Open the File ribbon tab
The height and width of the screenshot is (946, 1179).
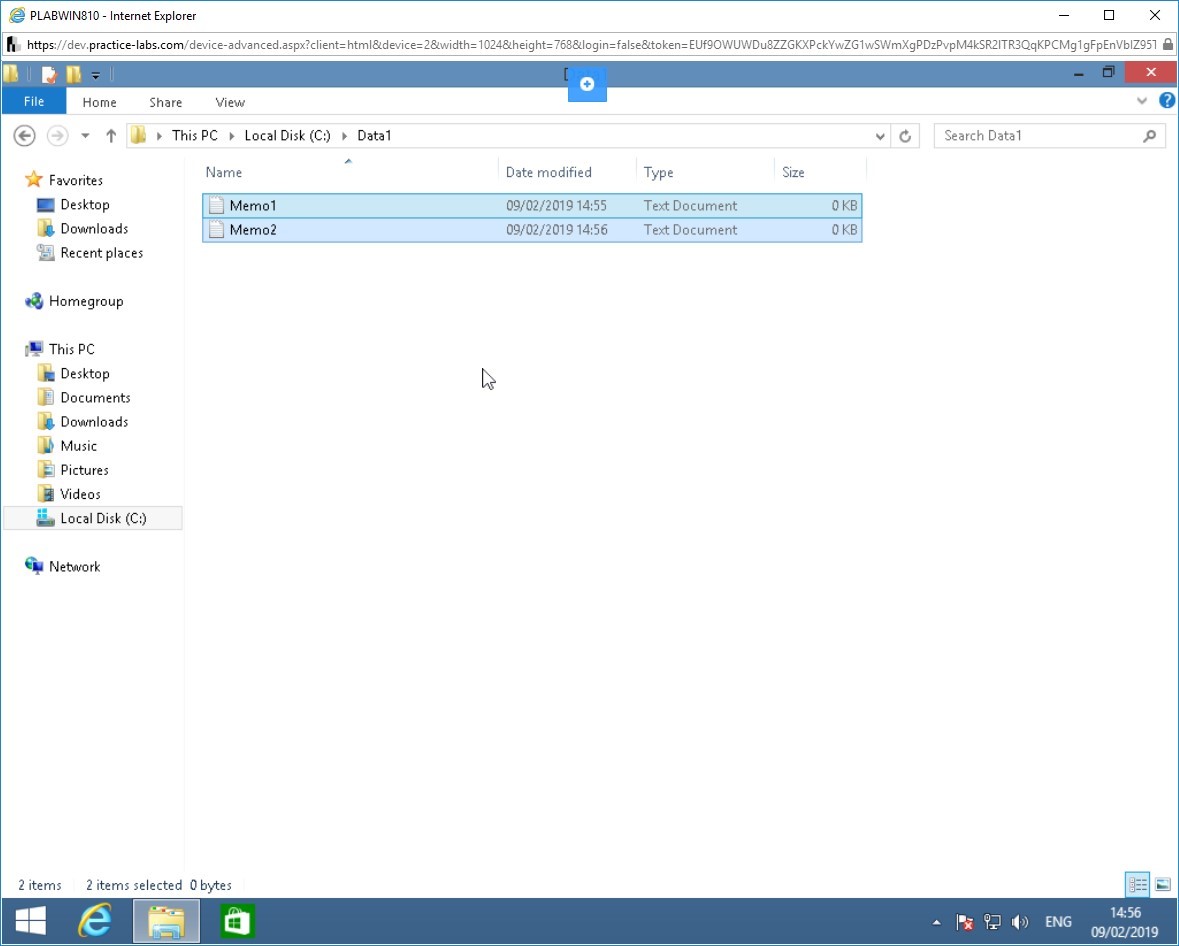coord(34,102)
